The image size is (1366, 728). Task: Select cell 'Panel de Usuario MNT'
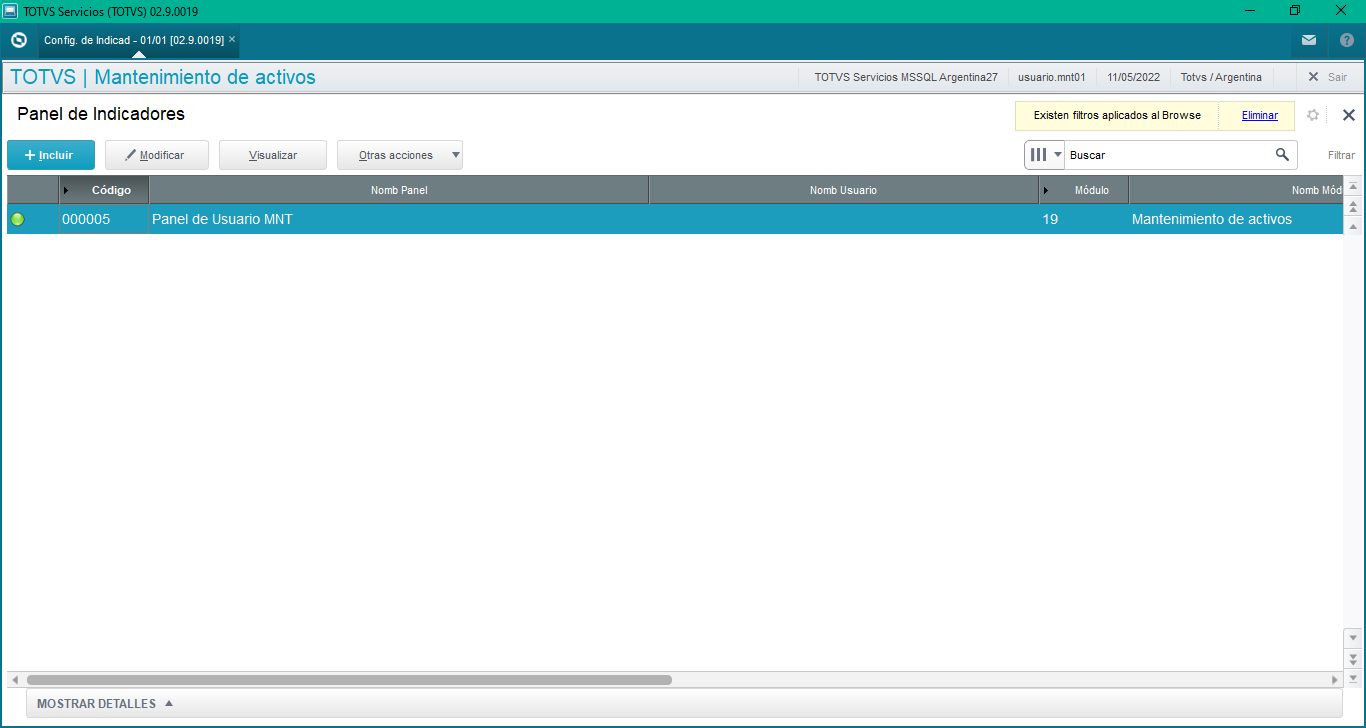click(x=399, y=219)
